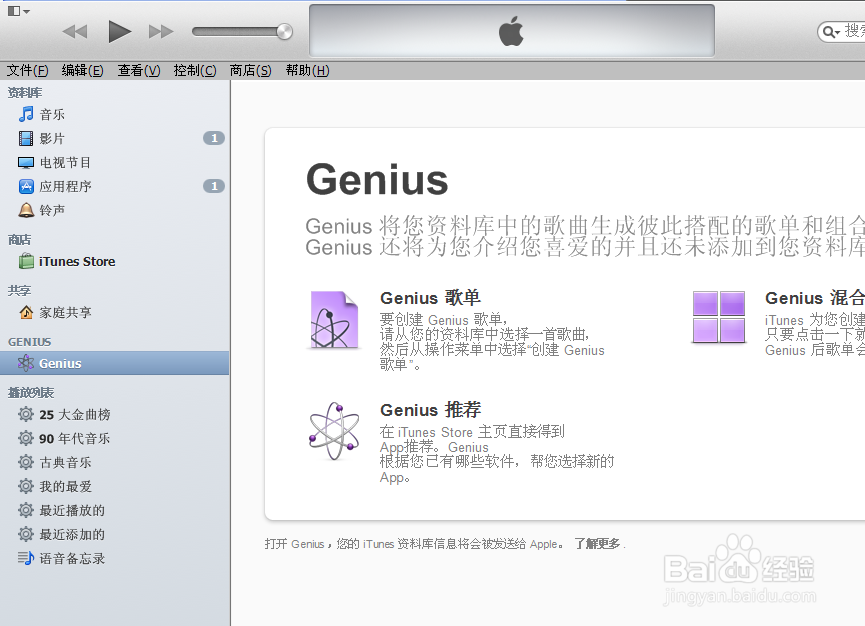Click the 了解更多 link

pyautogui.click(x=597, y=544)
